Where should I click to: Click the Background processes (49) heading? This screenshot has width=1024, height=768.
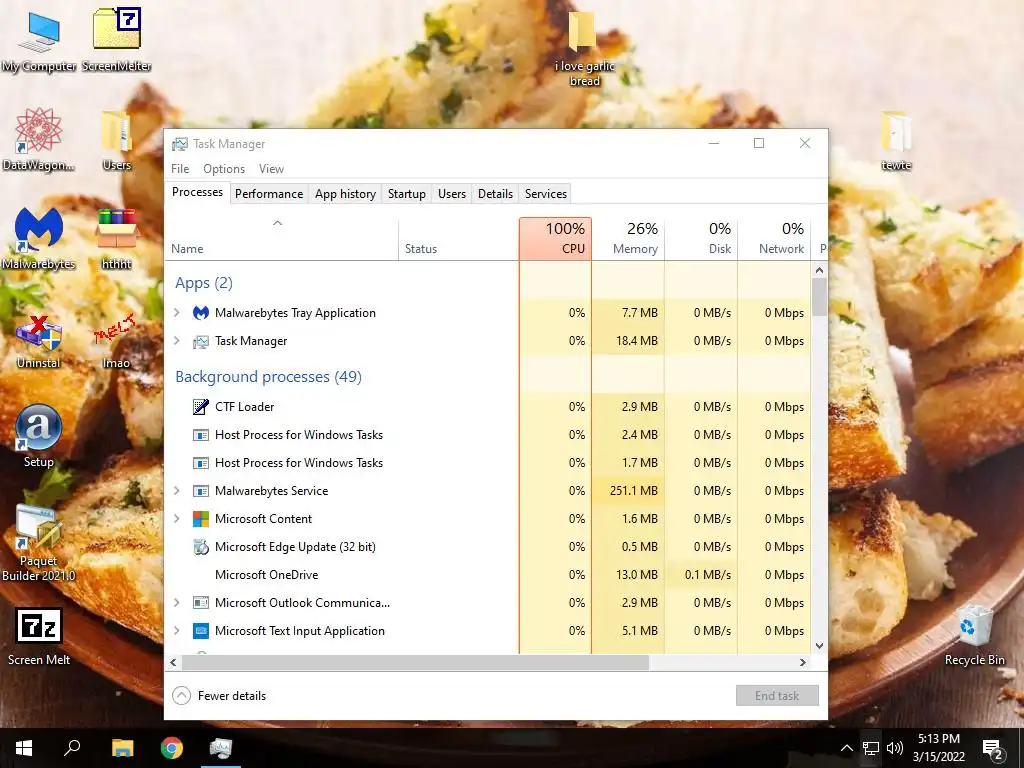point(268,377)
